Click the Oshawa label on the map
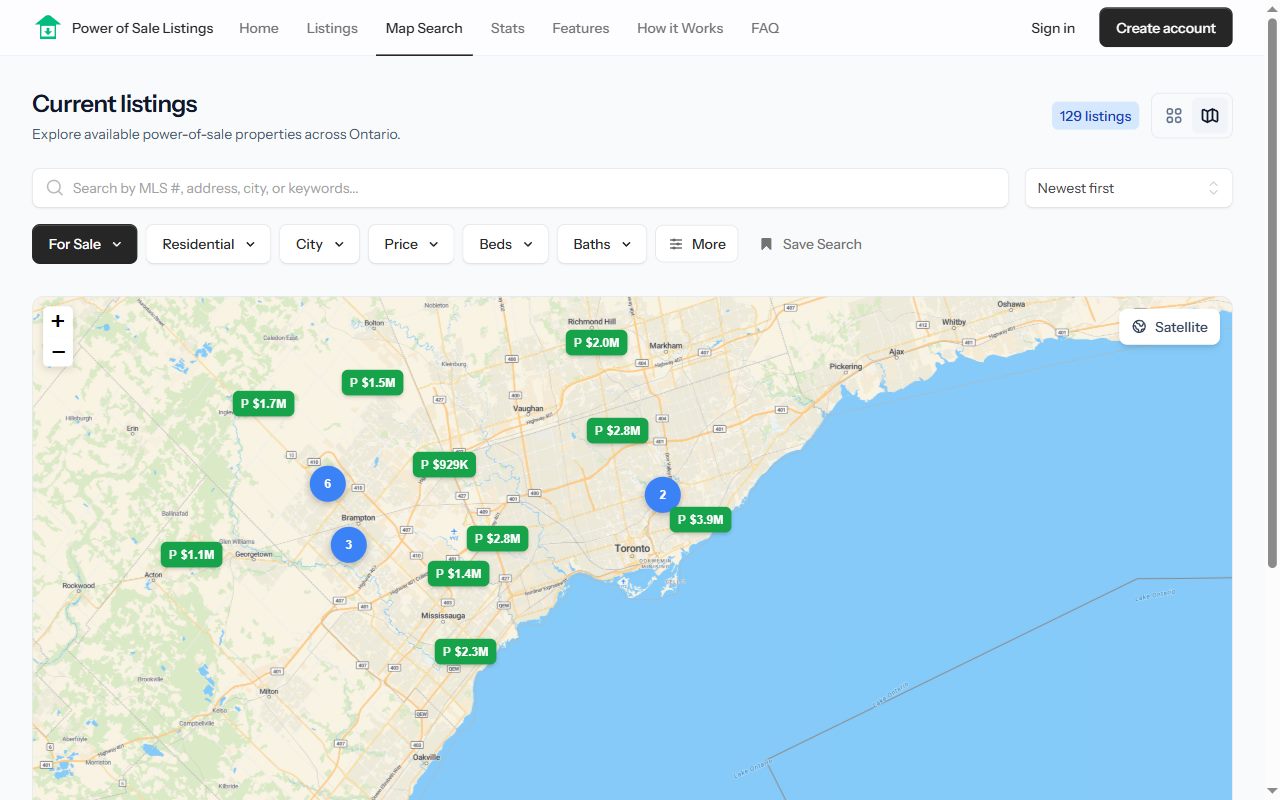Viewport: 1280px width, 800px height. tap(1011, 304)
